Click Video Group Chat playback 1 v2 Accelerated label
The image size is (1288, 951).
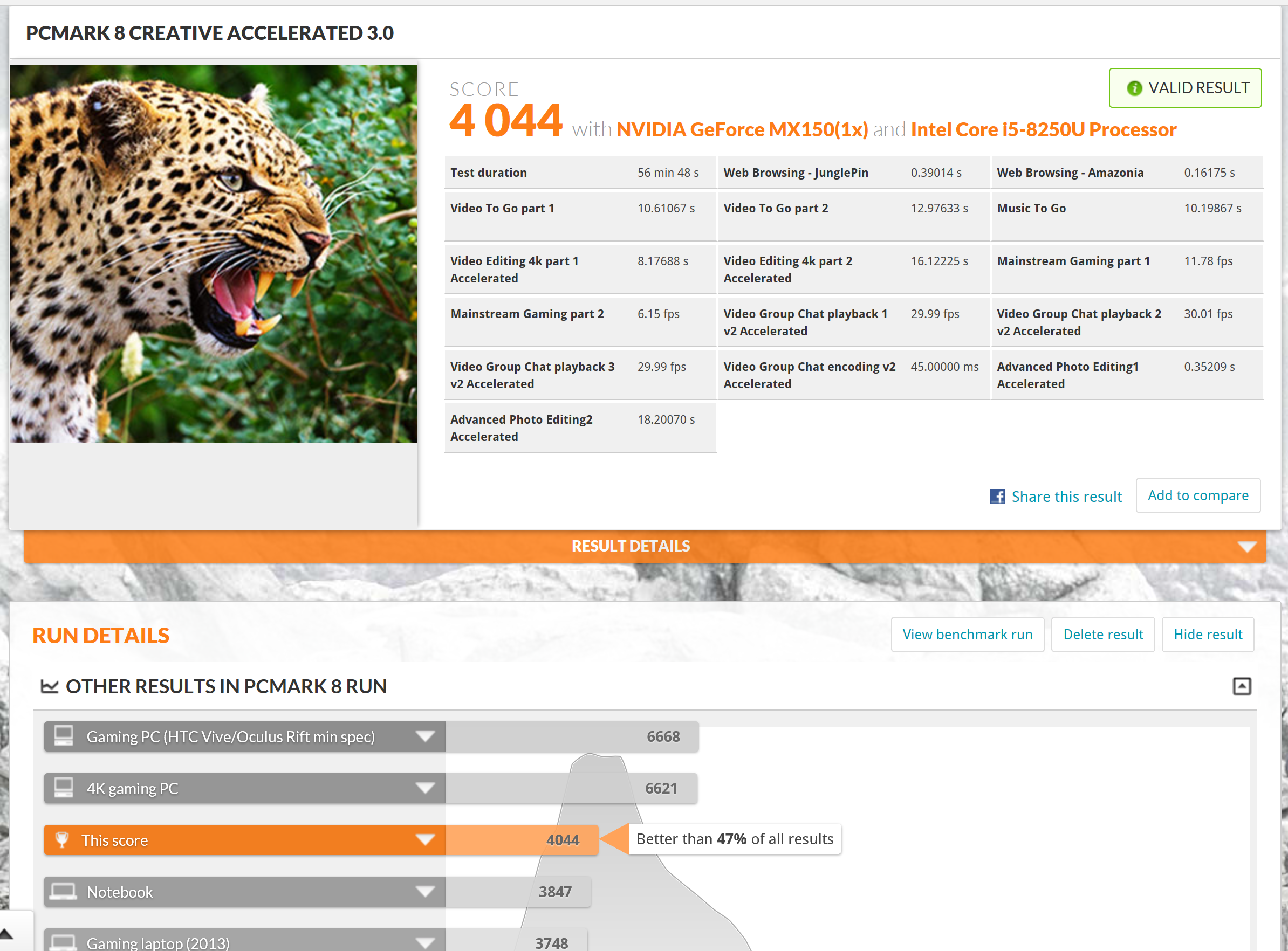point(805,322)
